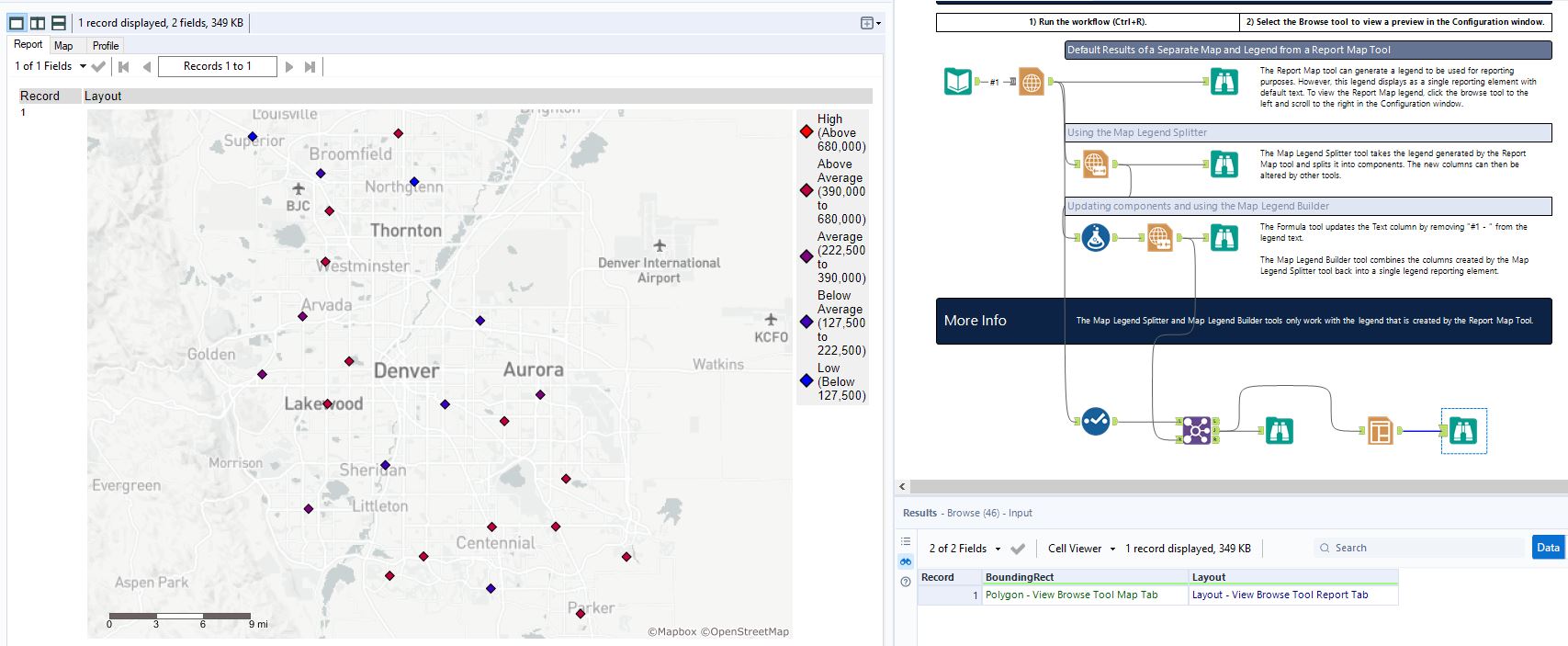Click the blue Select checkmark tool
The height and width of the screenshot is (646, 1568).
[x=1094, y=422]
